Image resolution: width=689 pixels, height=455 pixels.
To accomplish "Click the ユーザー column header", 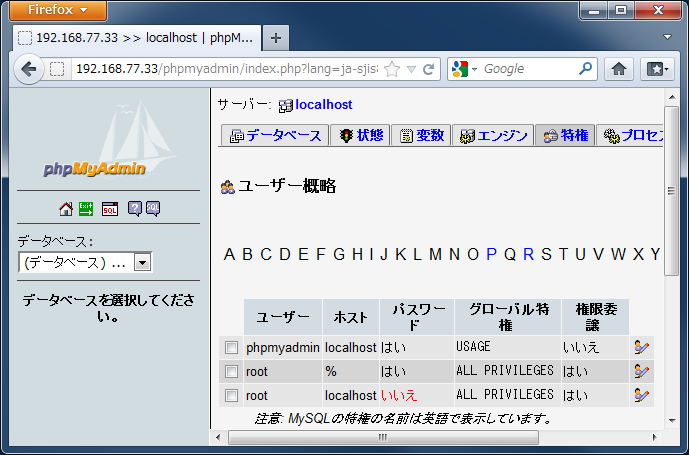I will pyautogui.click(x=283, y=317).
